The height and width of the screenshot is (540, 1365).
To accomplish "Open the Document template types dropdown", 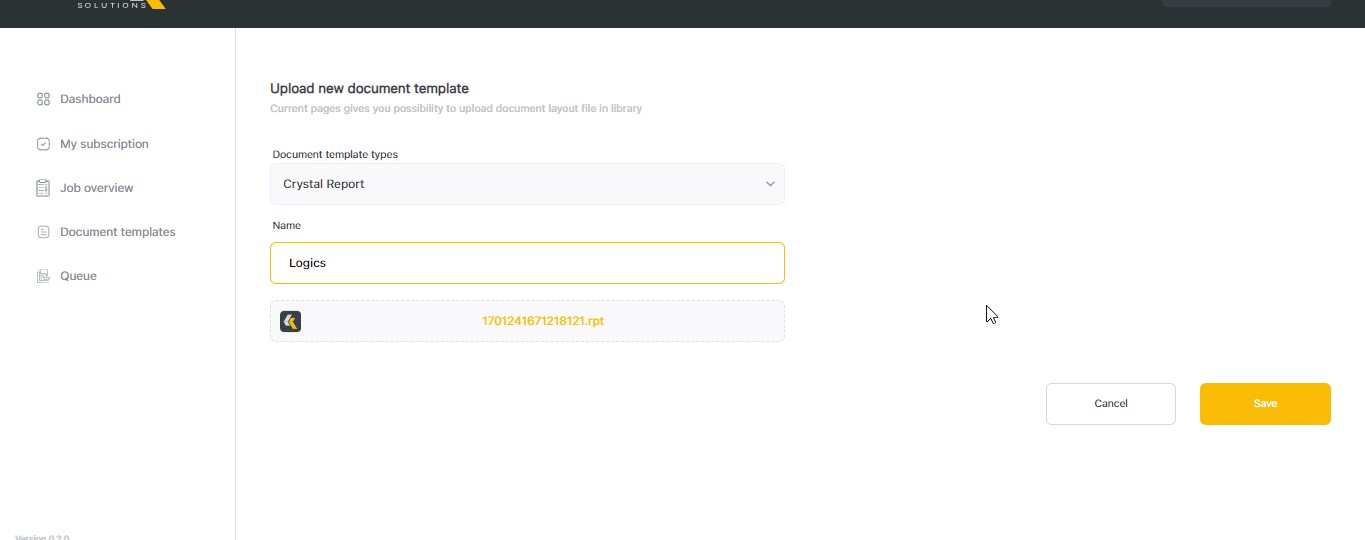I will pos(527,184).
